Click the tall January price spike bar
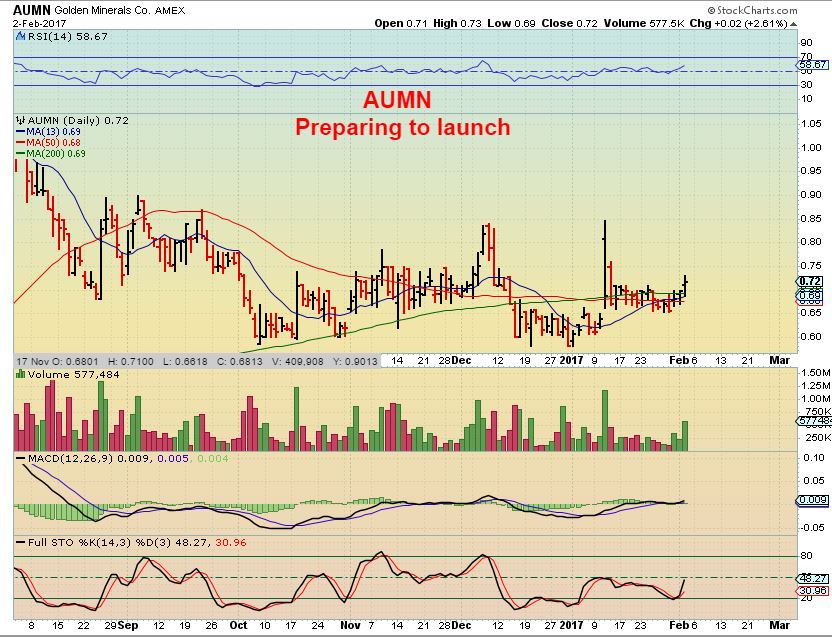 pyautogui.click(x=605, y=264)
